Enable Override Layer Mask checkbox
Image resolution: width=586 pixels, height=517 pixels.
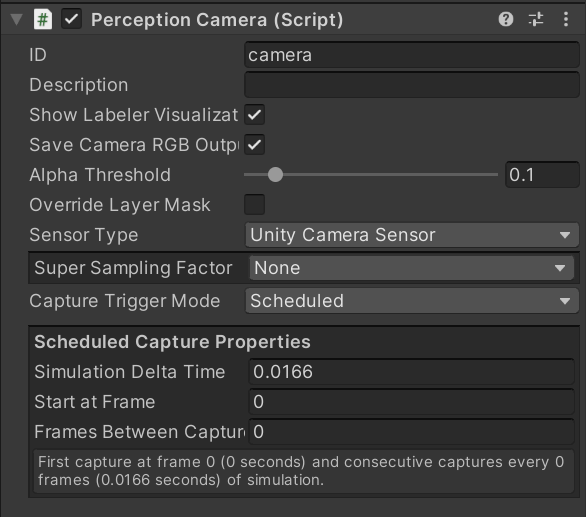pyautogui.click(x=255, y=204)
